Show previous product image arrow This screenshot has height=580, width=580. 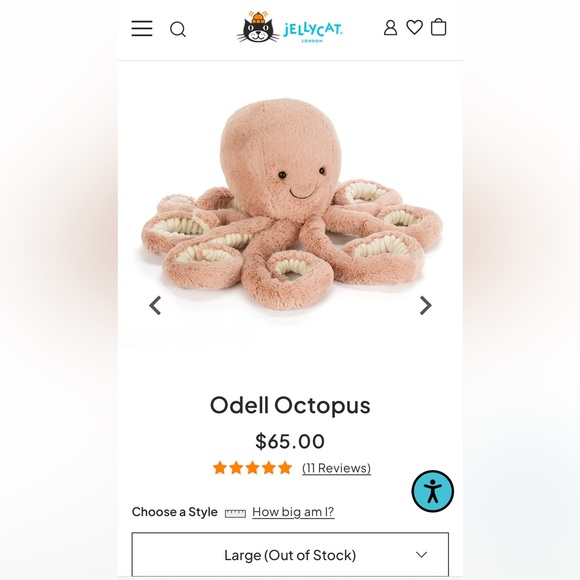coord(155,306)
